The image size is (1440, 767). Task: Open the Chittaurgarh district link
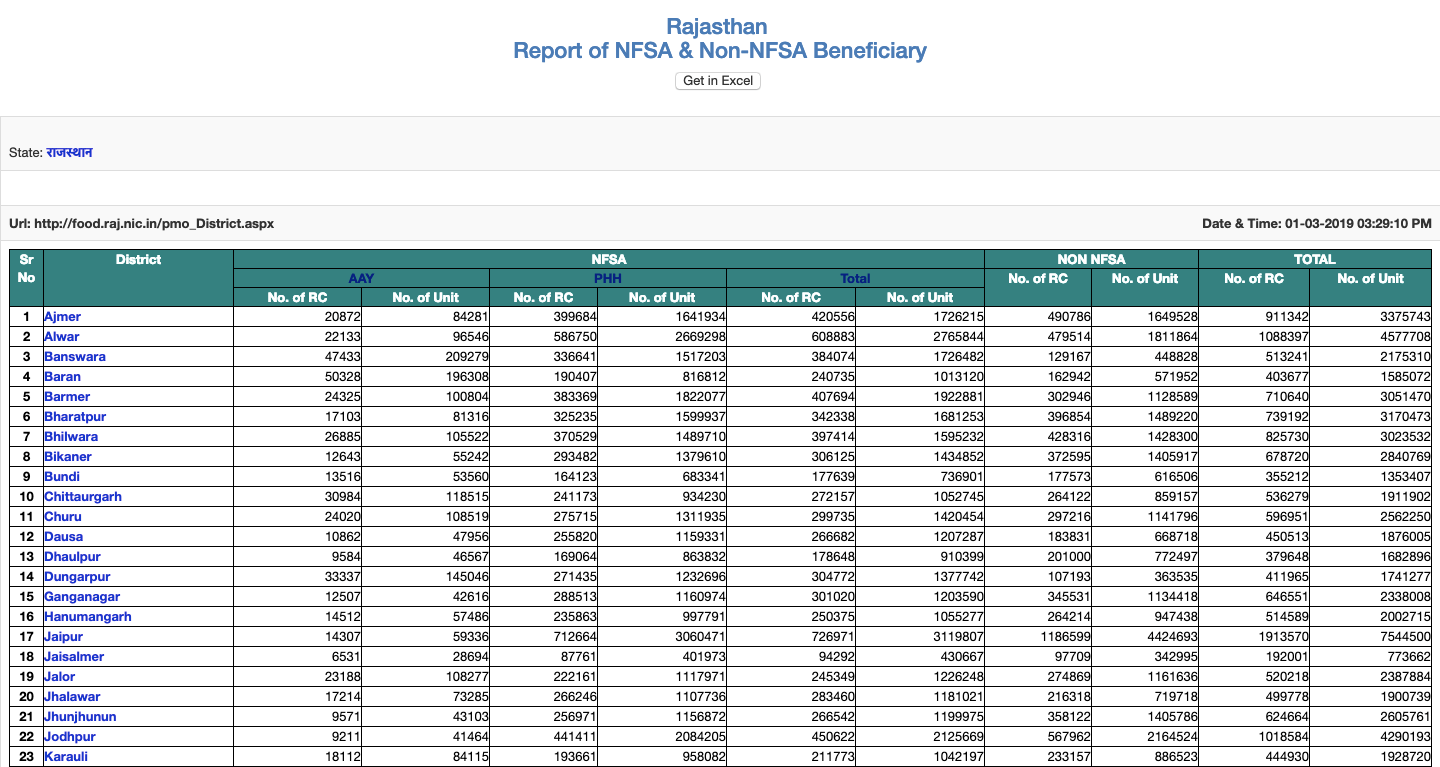click(83, 497)
